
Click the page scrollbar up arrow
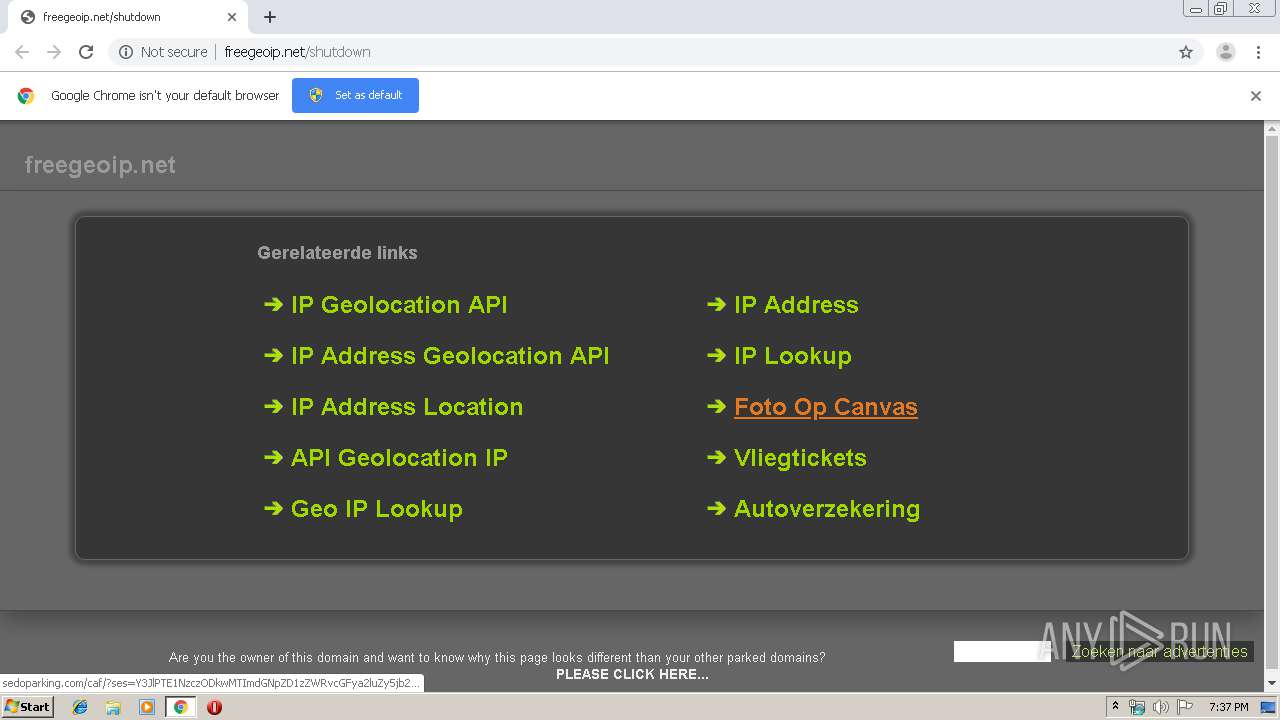click(1272, 129)
